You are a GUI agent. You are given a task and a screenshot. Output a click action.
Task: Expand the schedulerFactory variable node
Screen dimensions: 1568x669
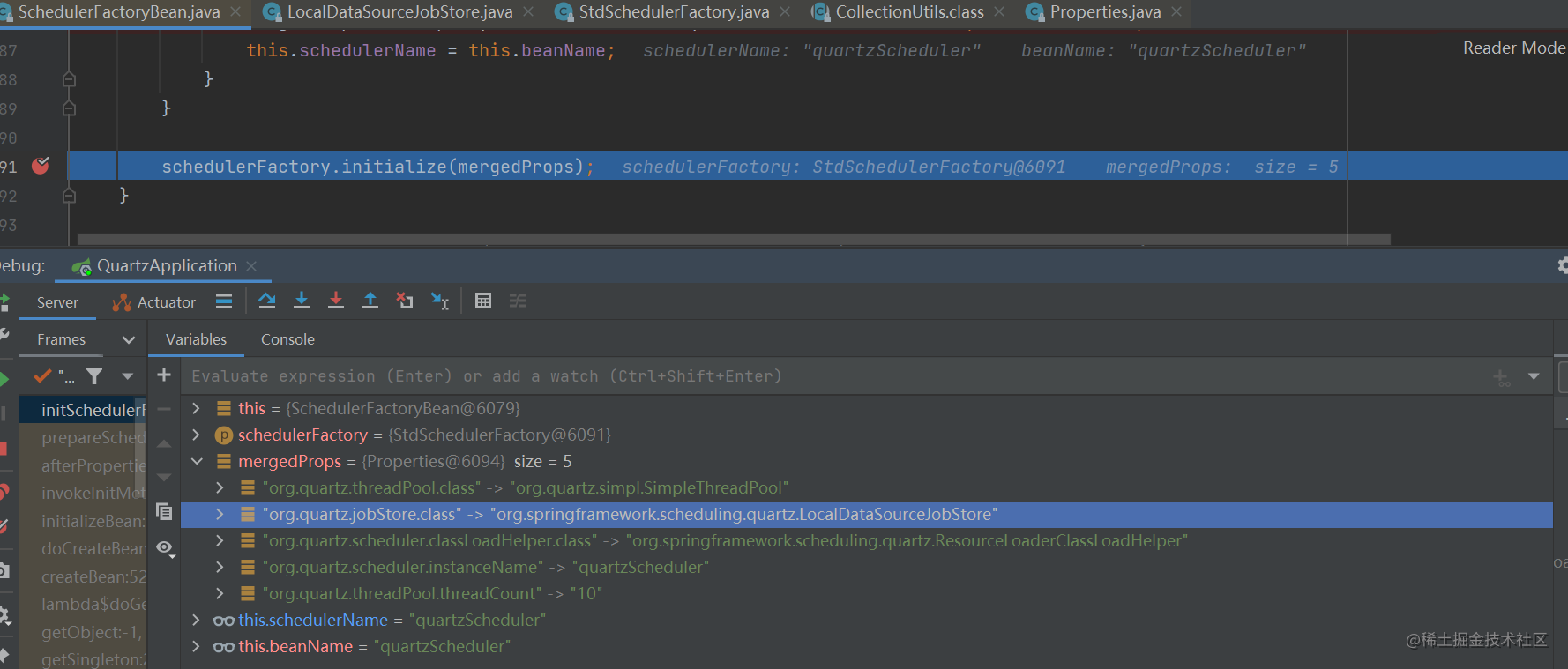197,435
